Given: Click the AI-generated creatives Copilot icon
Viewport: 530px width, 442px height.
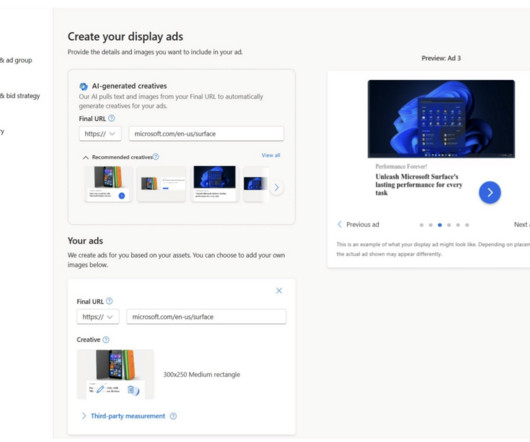Looking at the screenshot, I should click(83, 87).
